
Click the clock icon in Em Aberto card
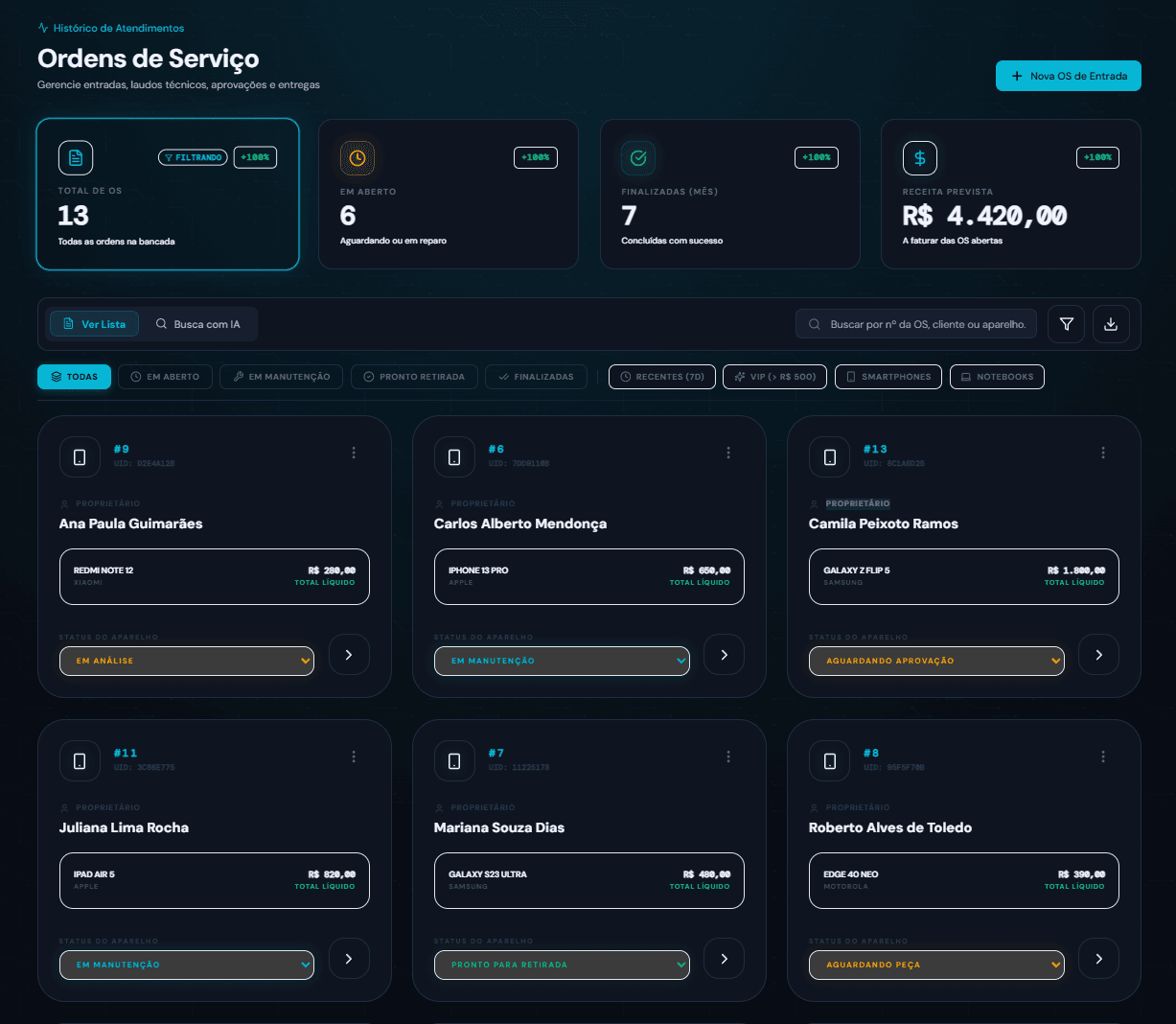point(357,158)
